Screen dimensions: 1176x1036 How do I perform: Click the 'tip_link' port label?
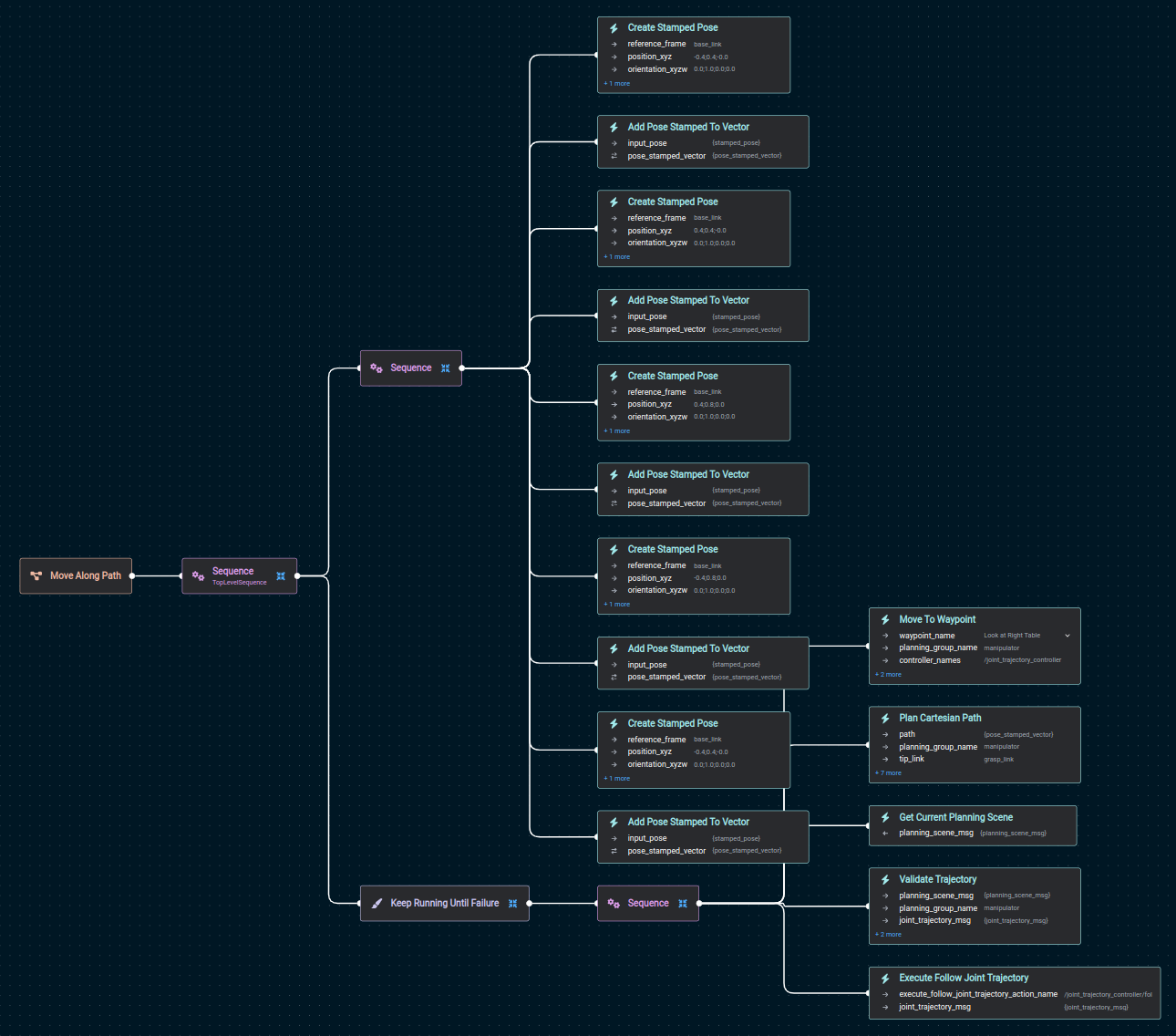click(x=911, y=759)
